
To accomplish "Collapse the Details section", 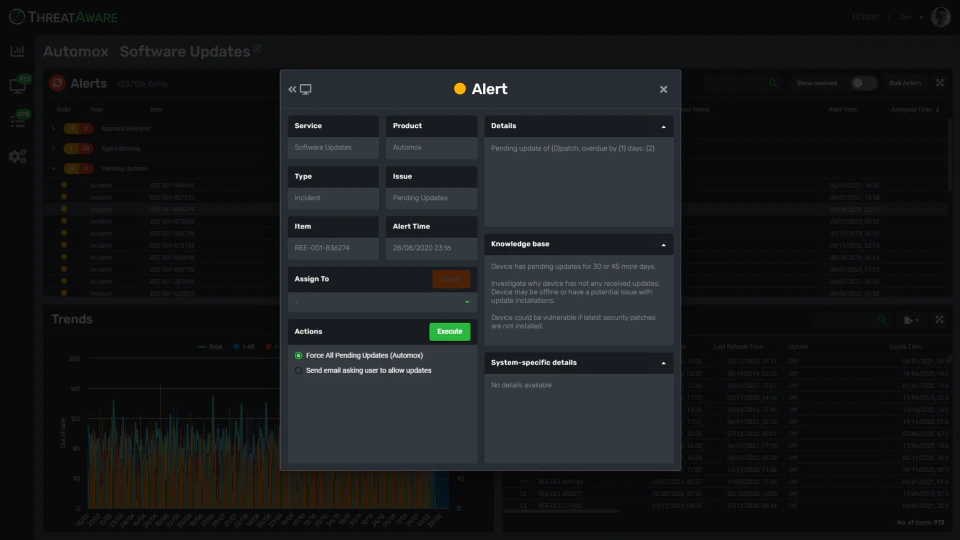I will (x=663, y=127).
